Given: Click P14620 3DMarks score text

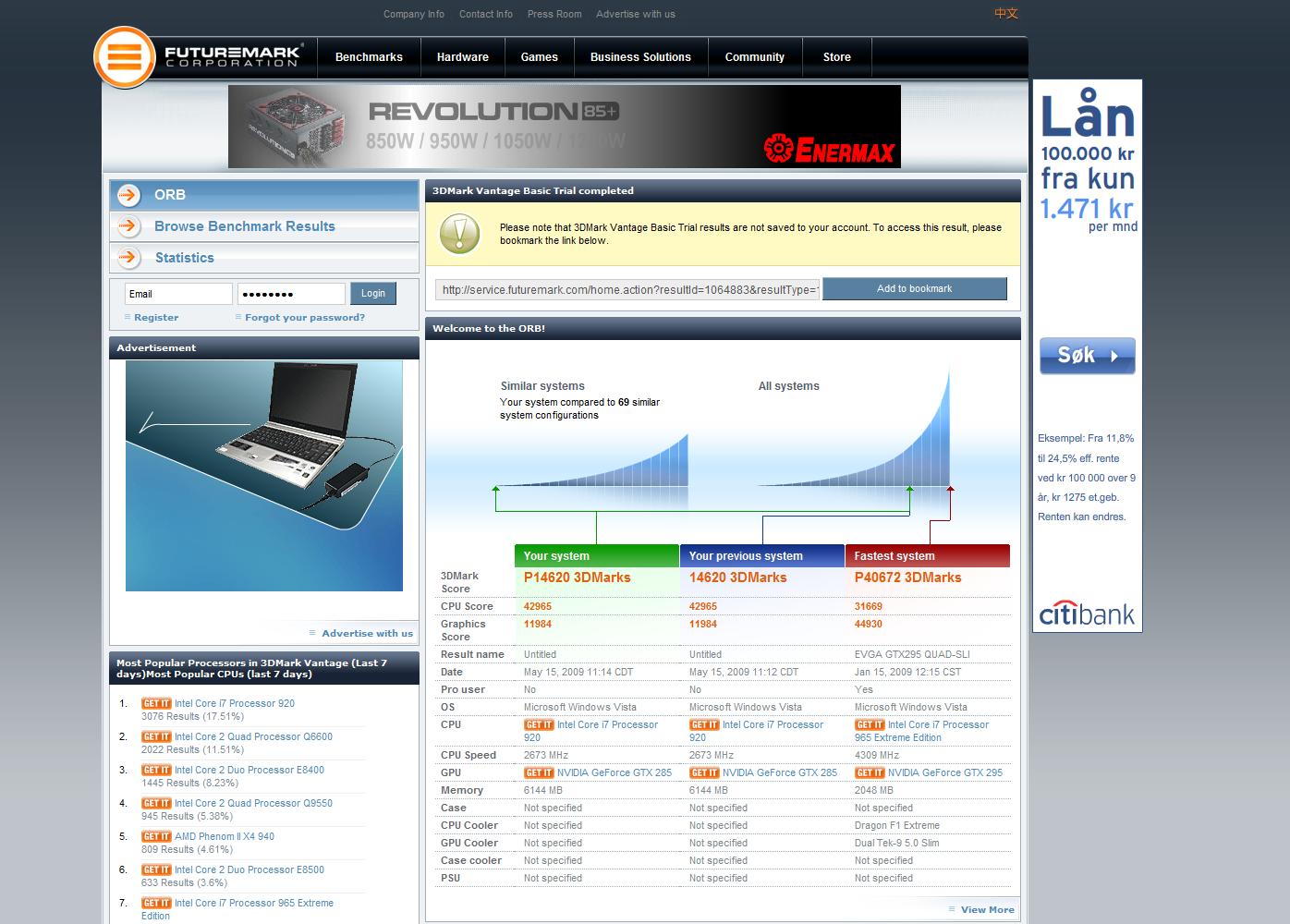Looking at the screenshot, I should (578, 577).
